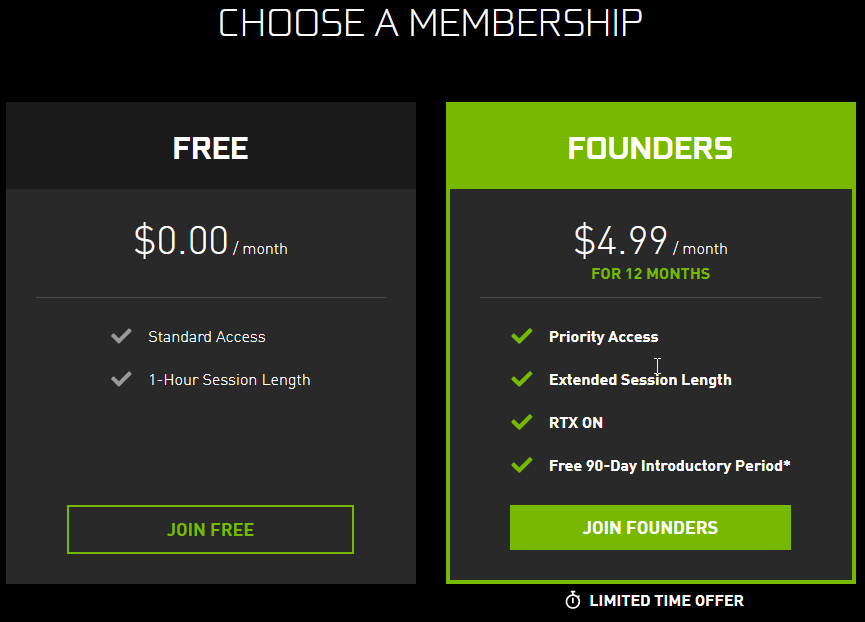Screen dimensions: 865x622
Task: Click the Priority Access feature text
Action: pos(603,337)
